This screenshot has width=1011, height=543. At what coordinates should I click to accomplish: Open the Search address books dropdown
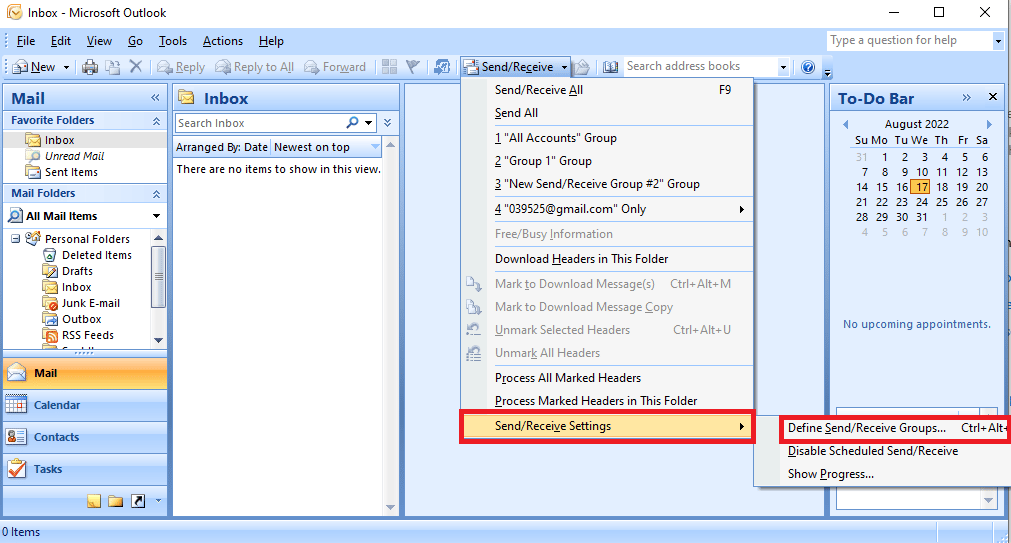pos(783,66)
